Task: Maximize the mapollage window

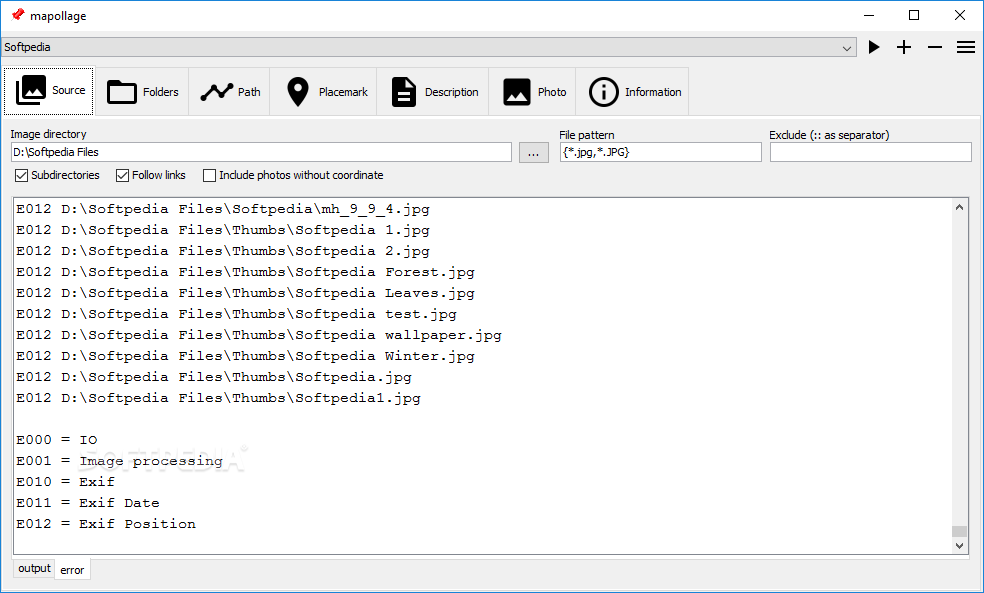Action: pyautogui.click(x=914, y=15)
